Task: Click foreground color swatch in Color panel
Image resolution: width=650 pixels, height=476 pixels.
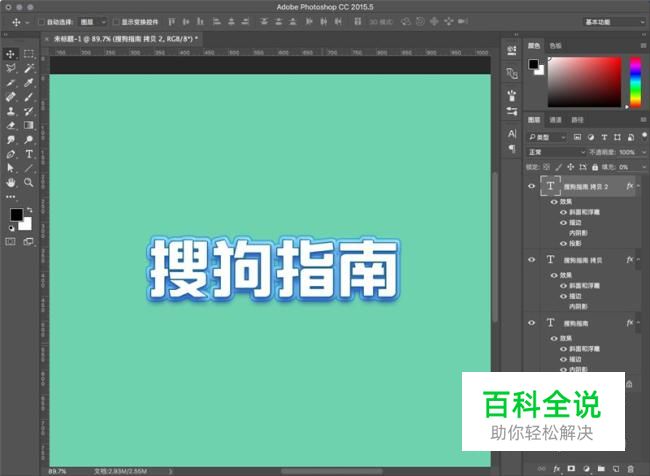Action: [533, 64]
